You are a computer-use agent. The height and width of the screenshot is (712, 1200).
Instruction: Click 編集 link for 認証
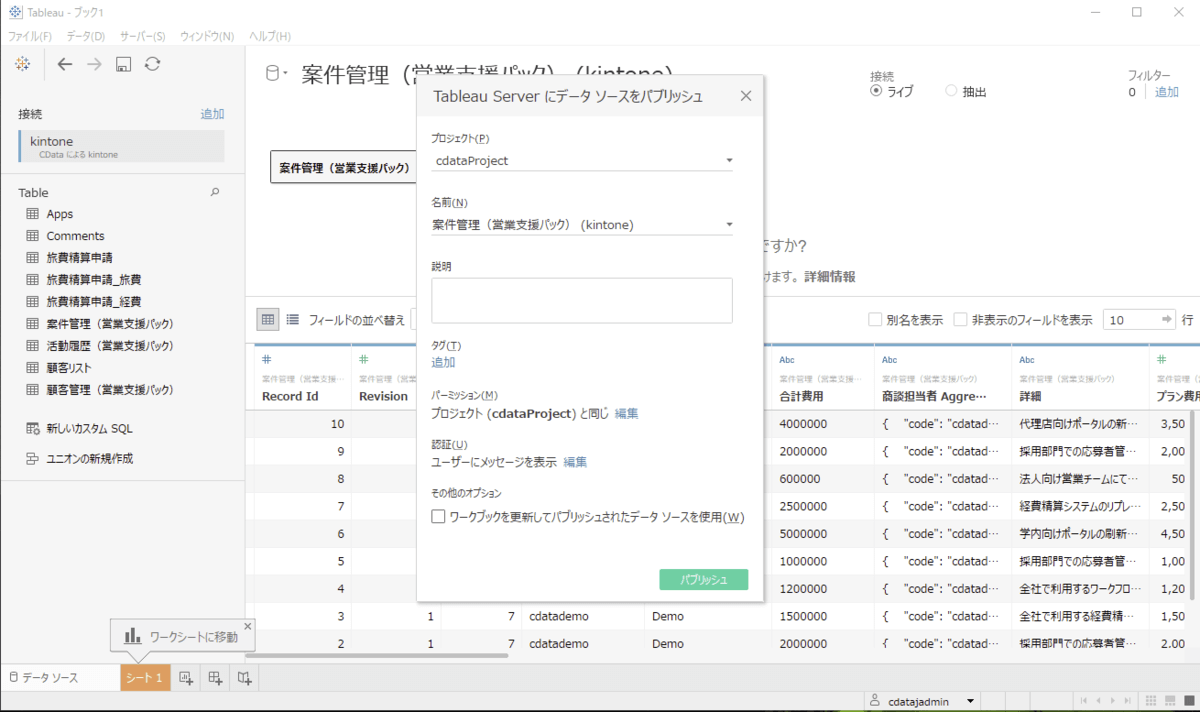[x=575, y=462]
